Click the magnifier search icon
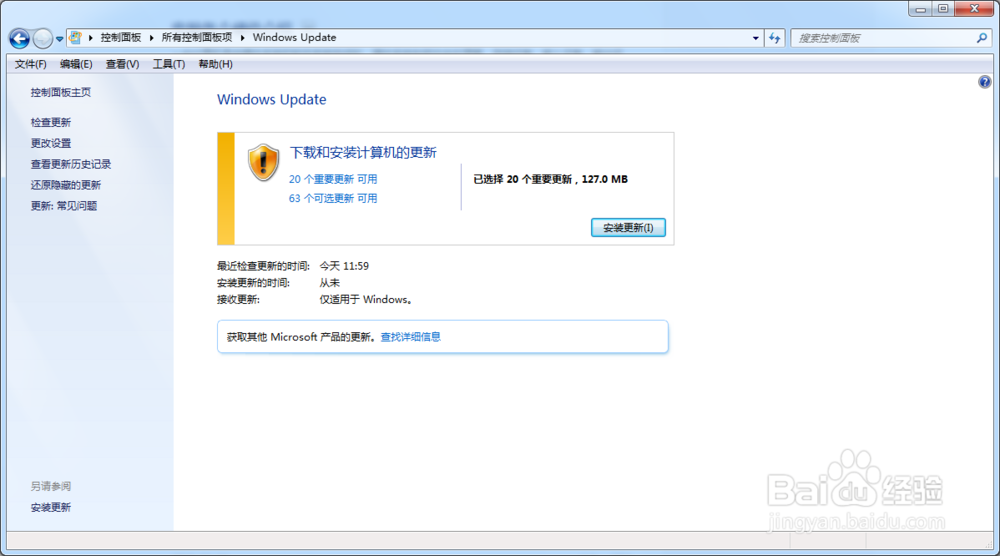1000x556 pixels. click(982, 38)
